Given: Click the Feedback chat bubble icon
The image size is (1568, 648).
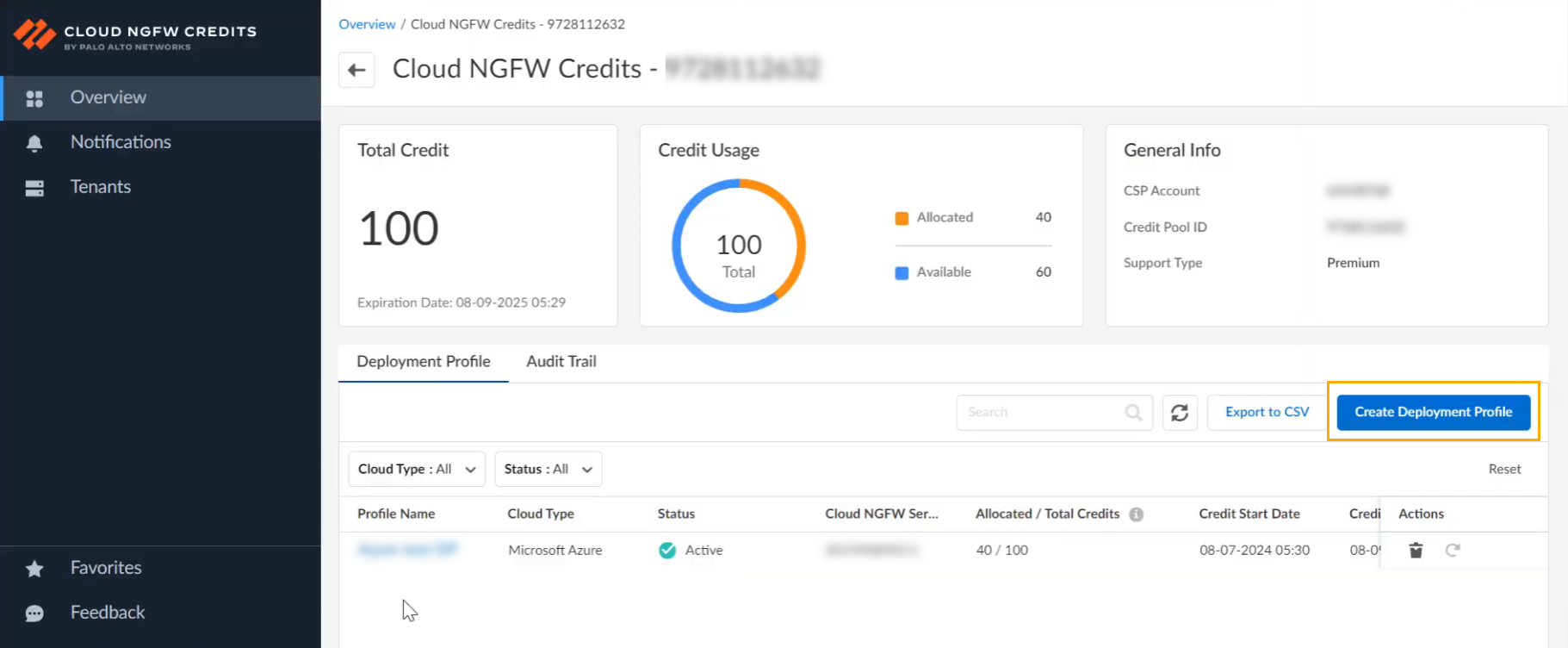Looking at the screenshot, I should [x=34, y=614].
